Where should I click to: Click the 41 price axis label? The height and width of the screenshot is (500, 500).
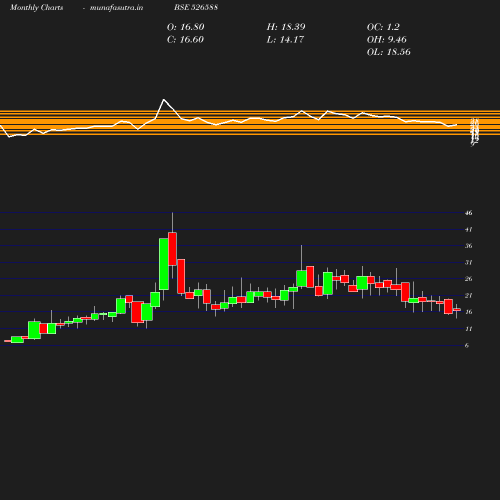(x=469, y=229)
